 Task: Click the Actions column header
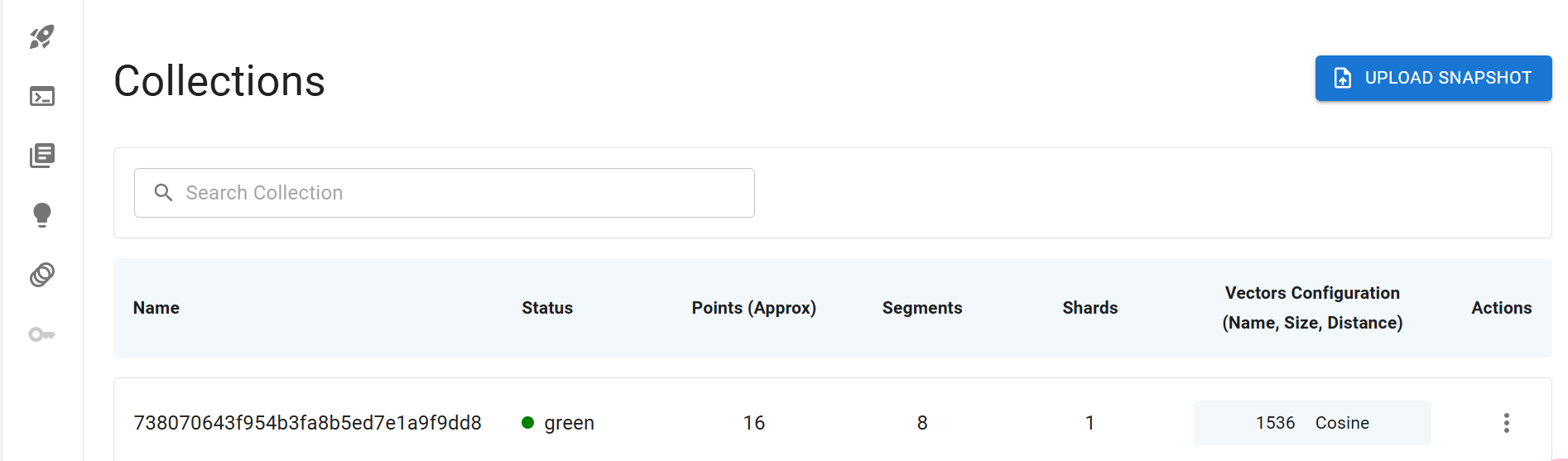[1501, 308]
